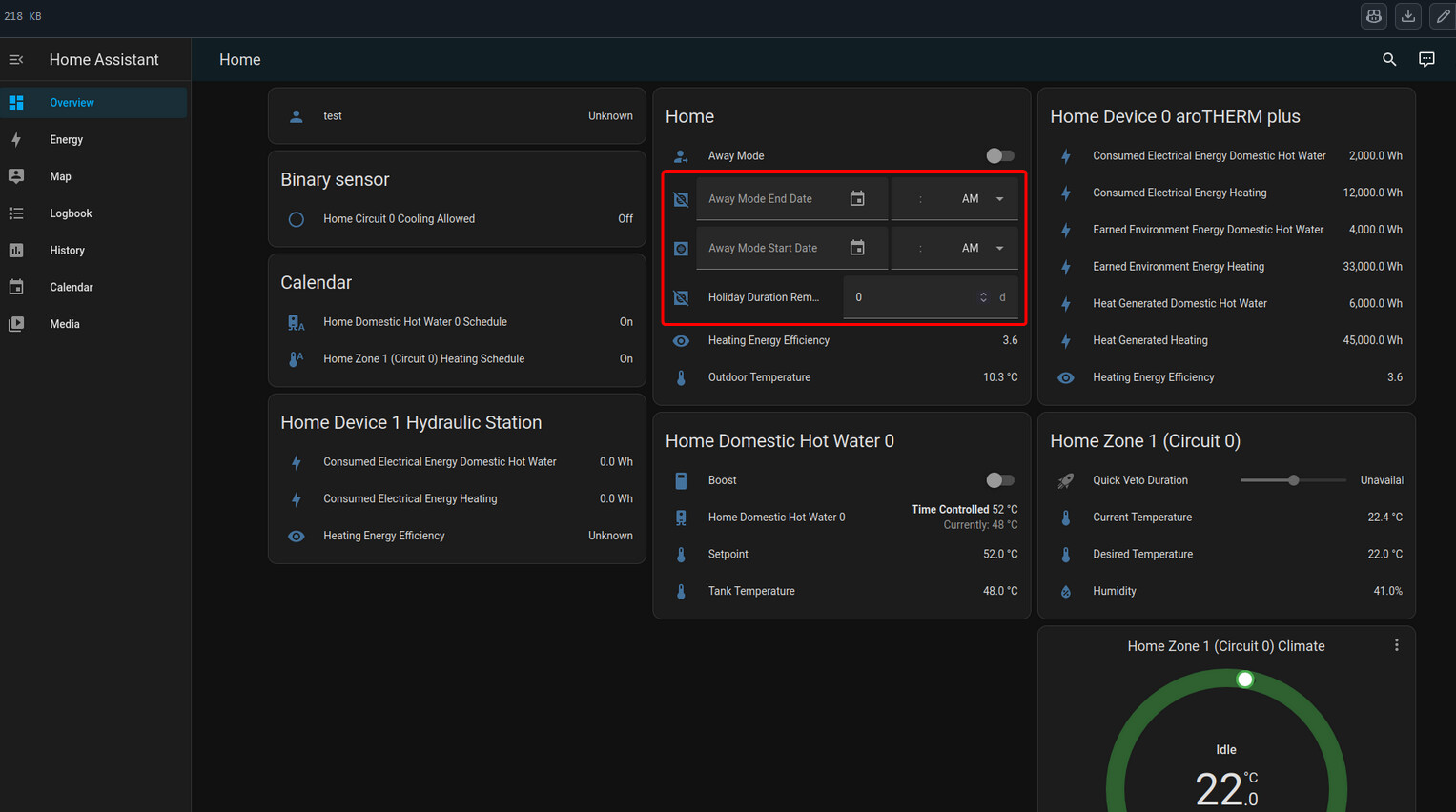Open the Energy sidebar item
The image size is (1456, 812).
pos(67,140)
